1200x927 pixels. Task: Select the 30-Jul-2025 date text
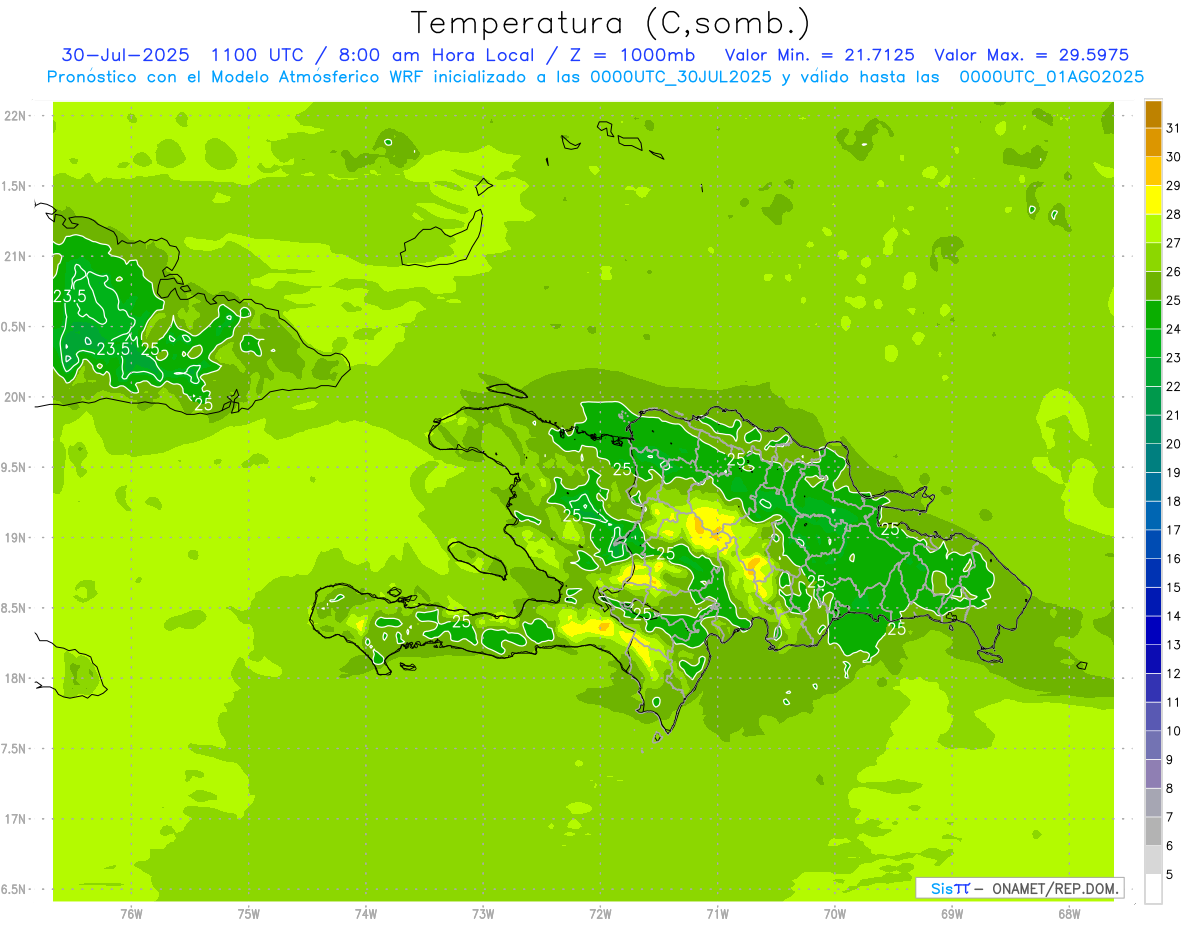click(125, 55)
